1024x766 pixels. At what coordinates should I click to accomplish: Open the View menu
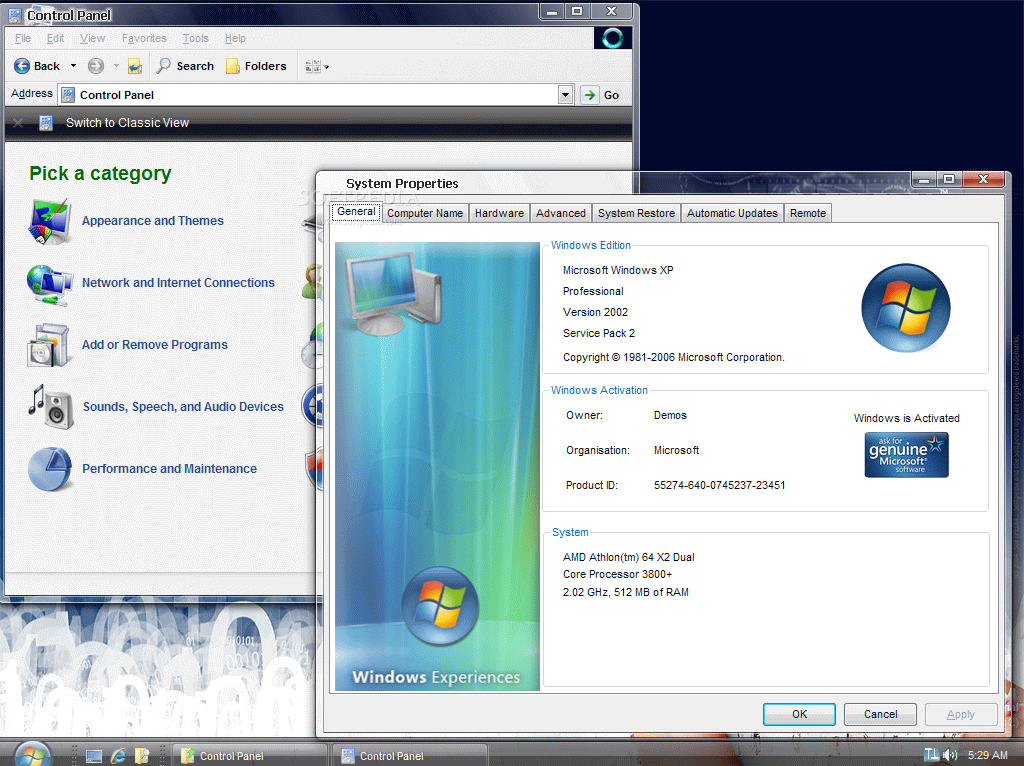pos(92,39)
